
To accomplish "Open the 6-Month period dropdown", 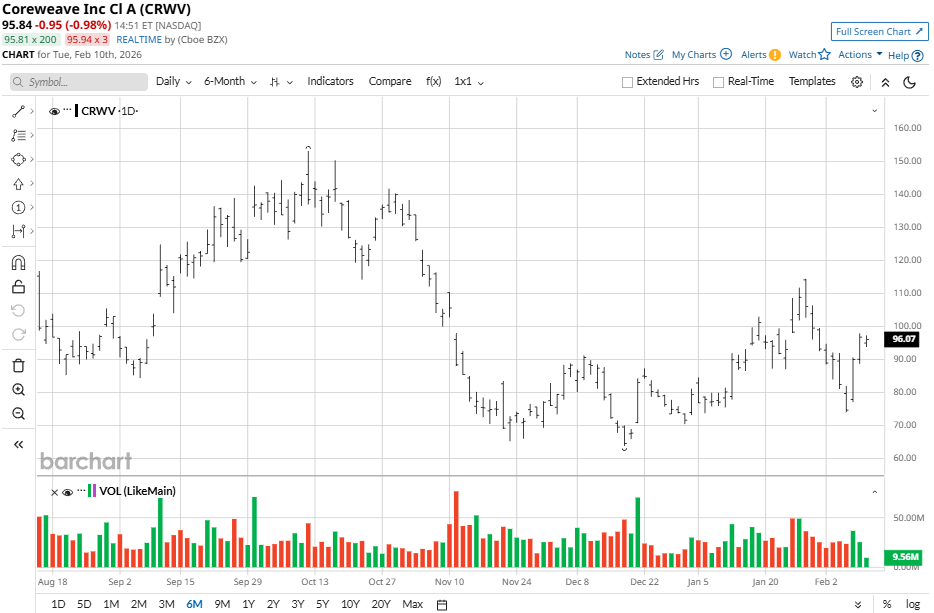I will 231,82.
